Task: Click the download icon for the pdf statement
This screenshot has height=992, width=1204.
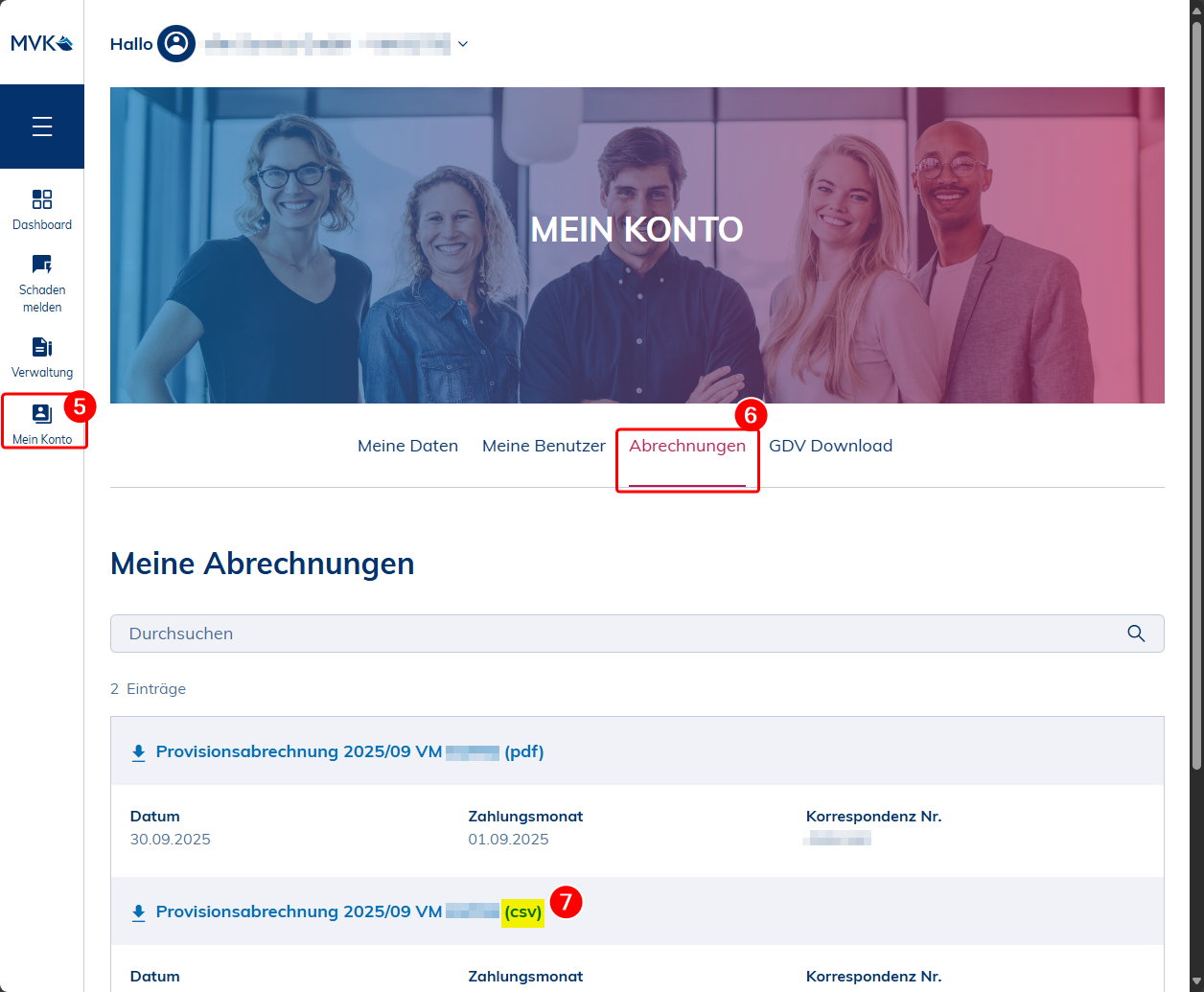Action: tap(138, 752)
